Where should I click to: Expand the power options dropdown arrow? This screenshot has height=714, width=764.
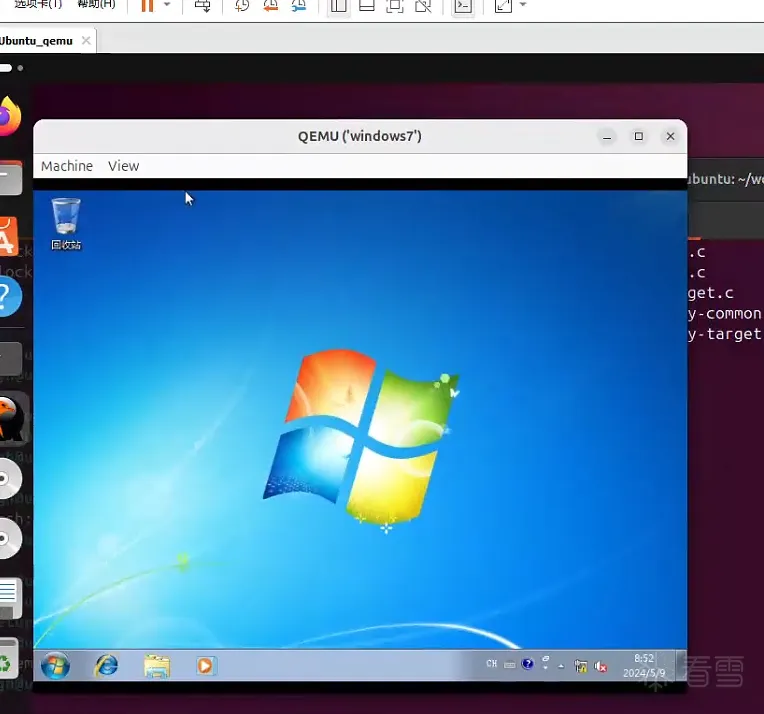coord(167,4)
